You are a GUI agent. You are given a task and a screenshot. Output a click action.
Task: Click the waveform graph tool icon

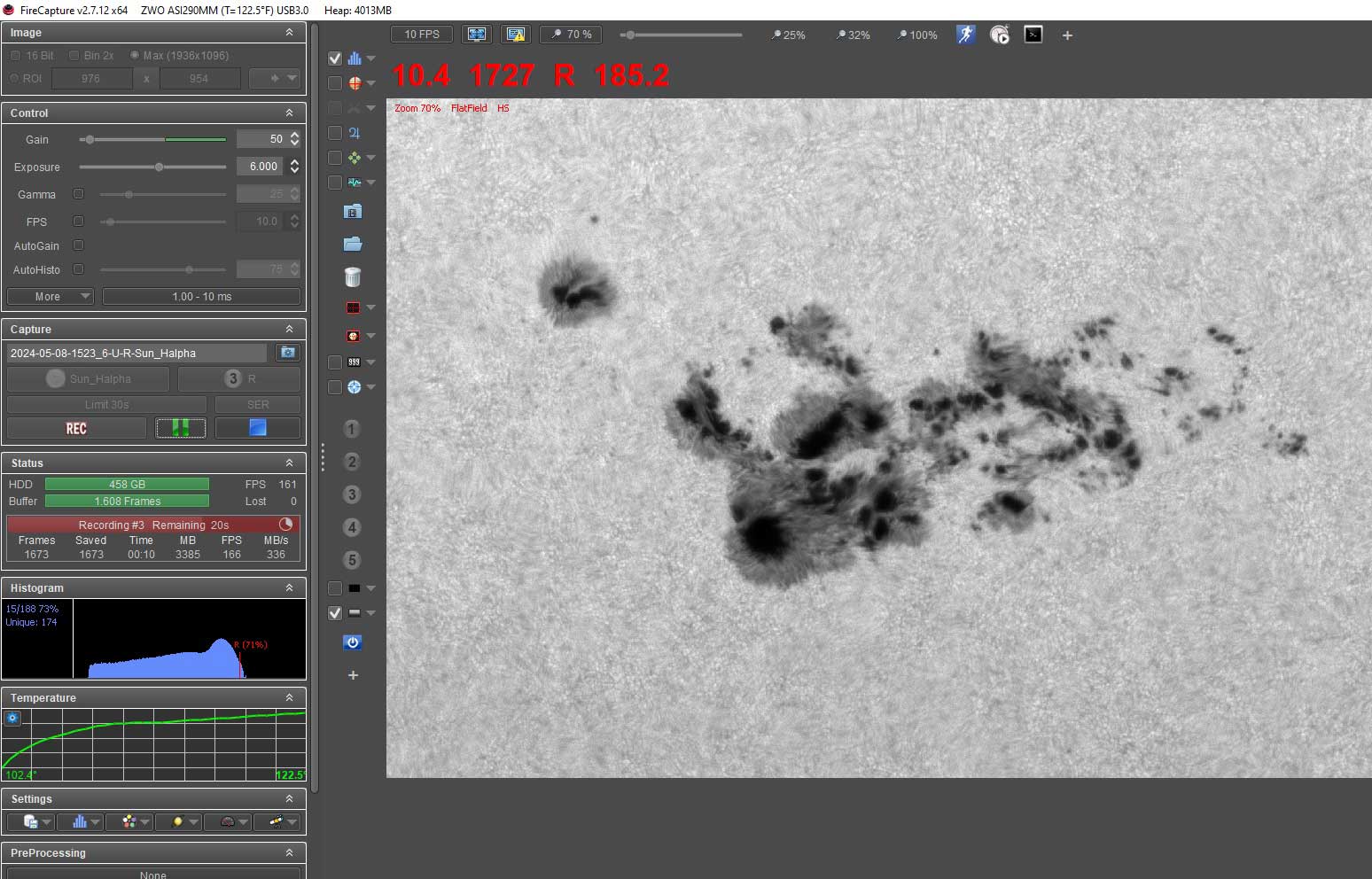pos(355,183)
